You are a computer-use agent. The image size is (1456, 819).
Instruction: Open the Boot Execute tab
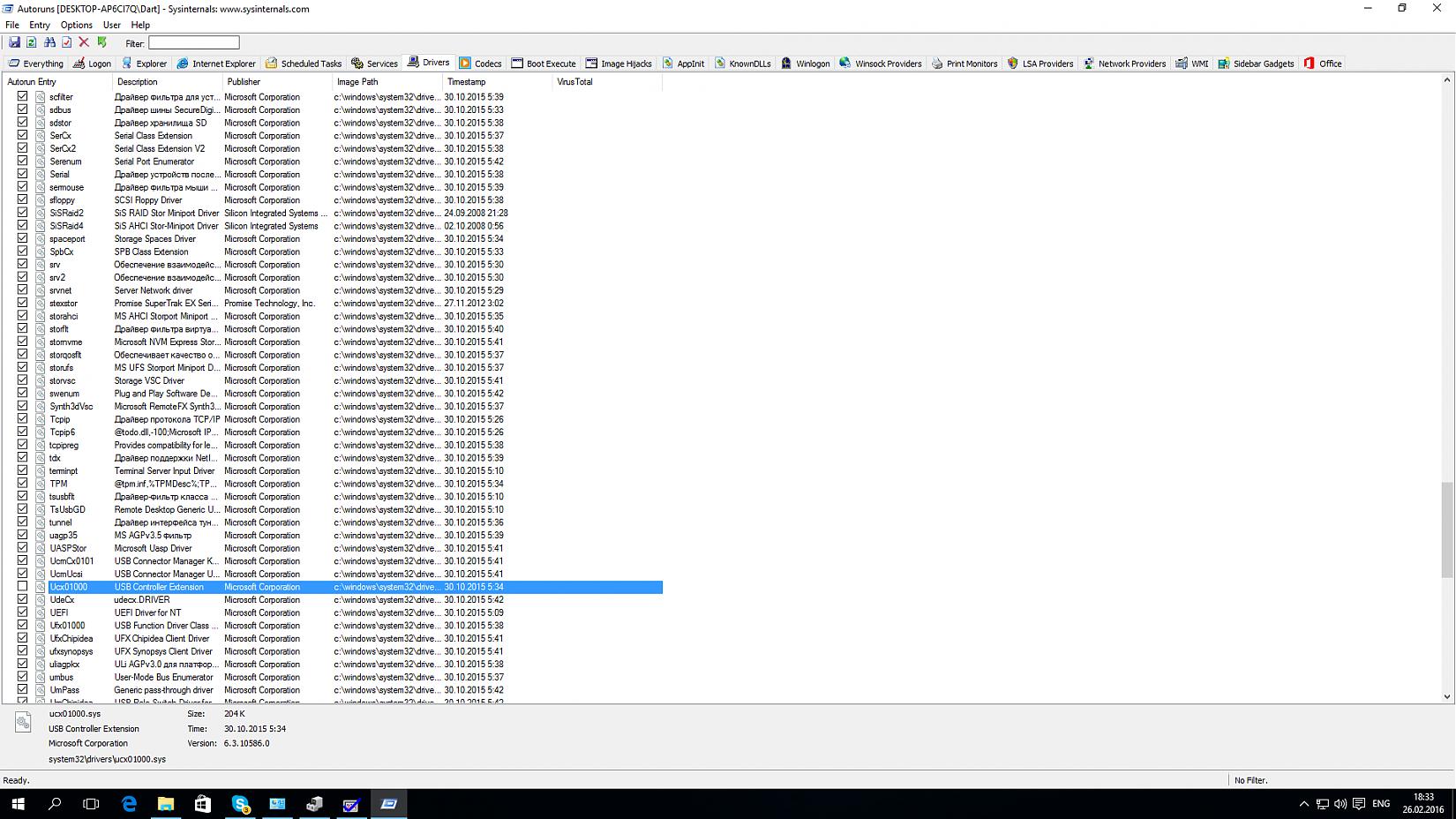(544, 64)
